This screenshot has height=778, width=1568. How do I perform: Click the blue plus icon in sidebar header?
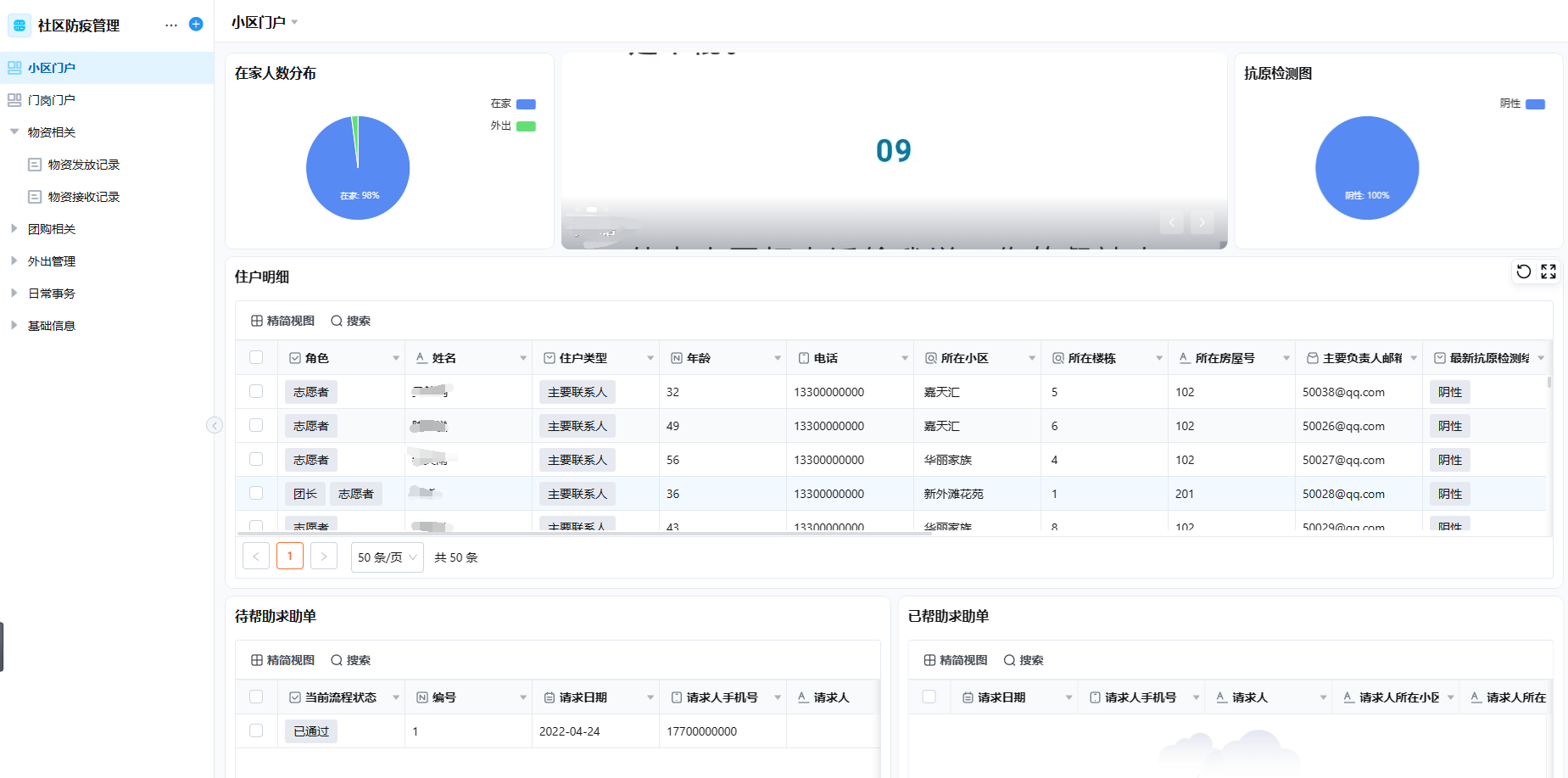pos(196,24)
